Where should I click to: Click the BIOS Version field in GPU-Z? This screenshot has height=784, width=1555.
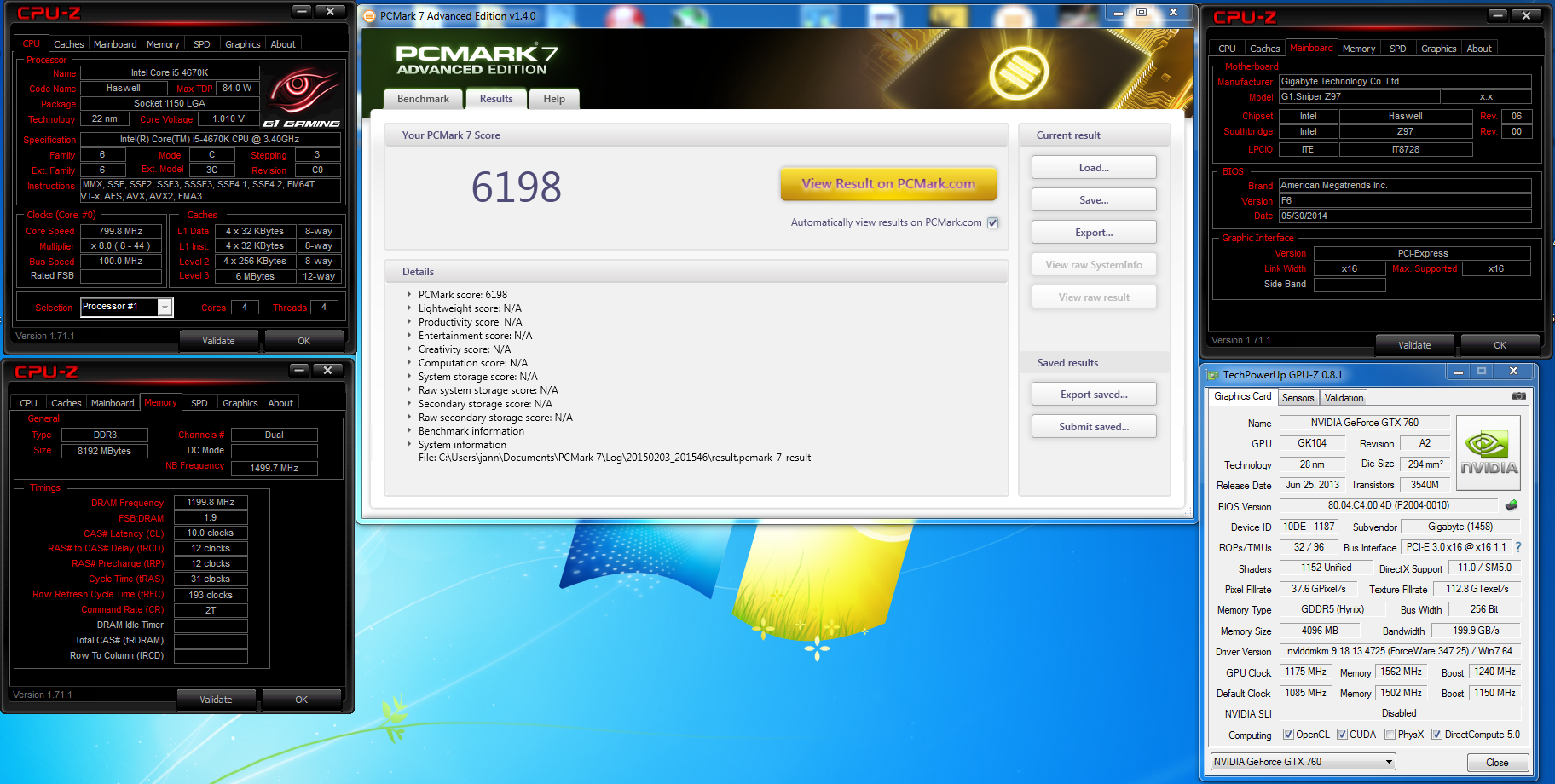(1389, 505)
